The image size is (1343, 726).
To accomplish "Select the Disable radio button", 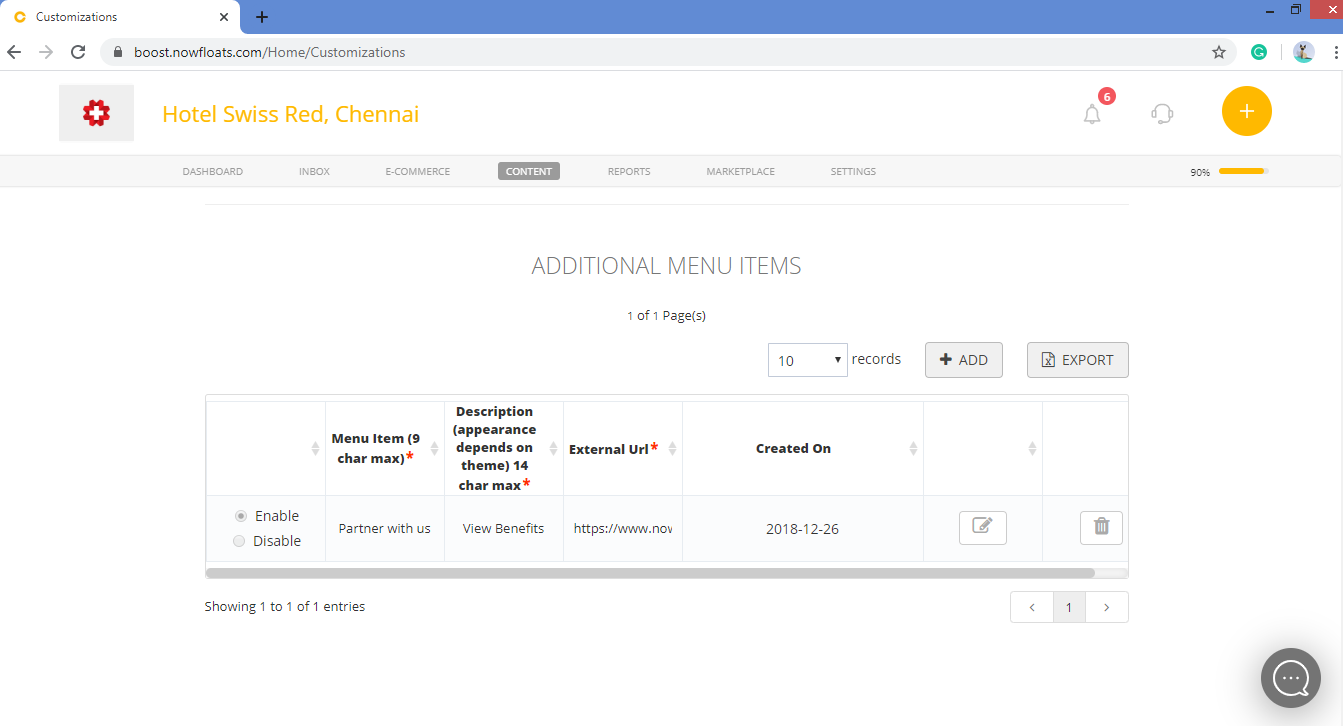I will [x=239, y=540].
